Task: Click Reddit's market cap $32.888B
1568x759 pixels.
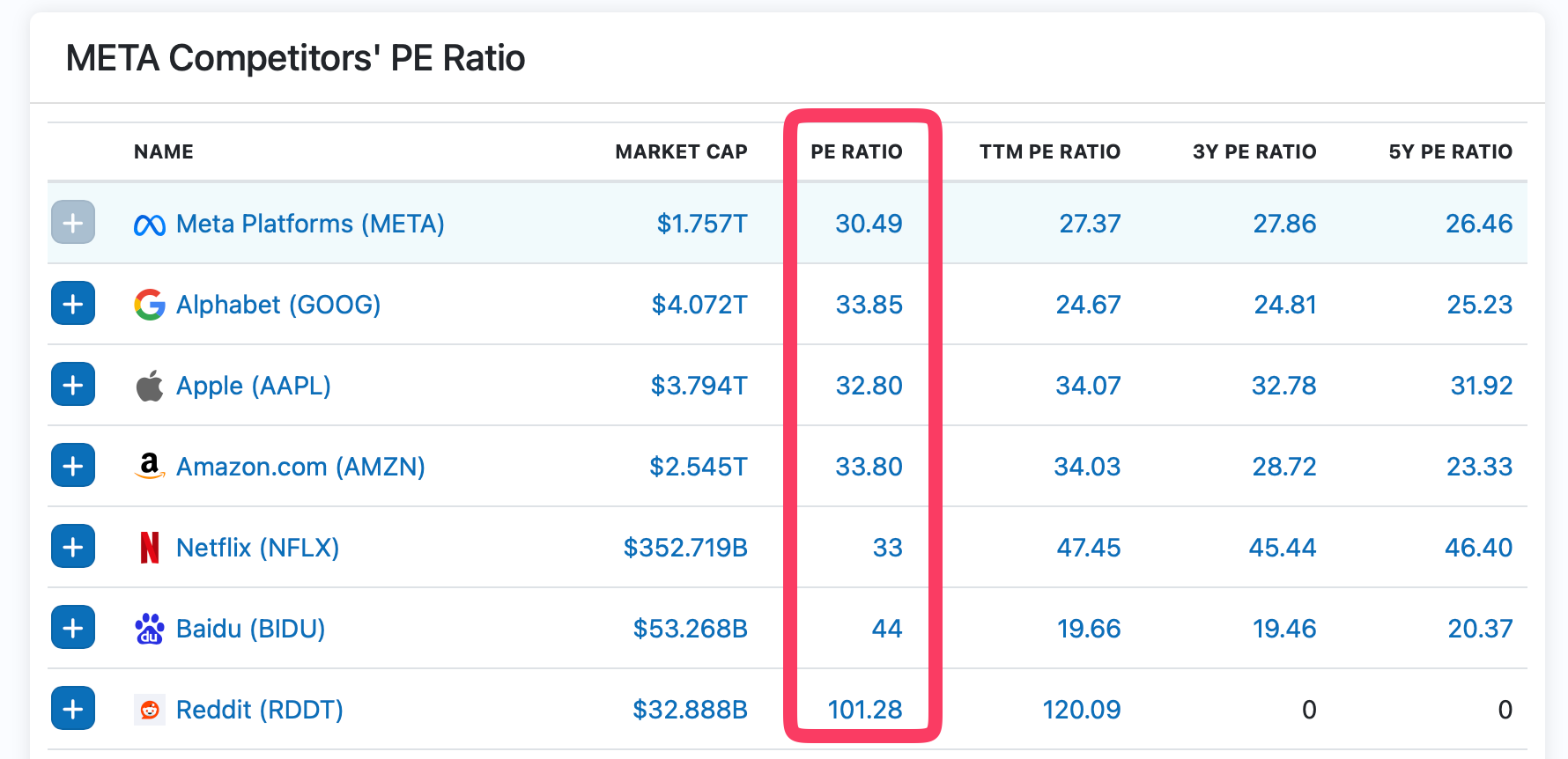Action: click(x=690, y=710)
